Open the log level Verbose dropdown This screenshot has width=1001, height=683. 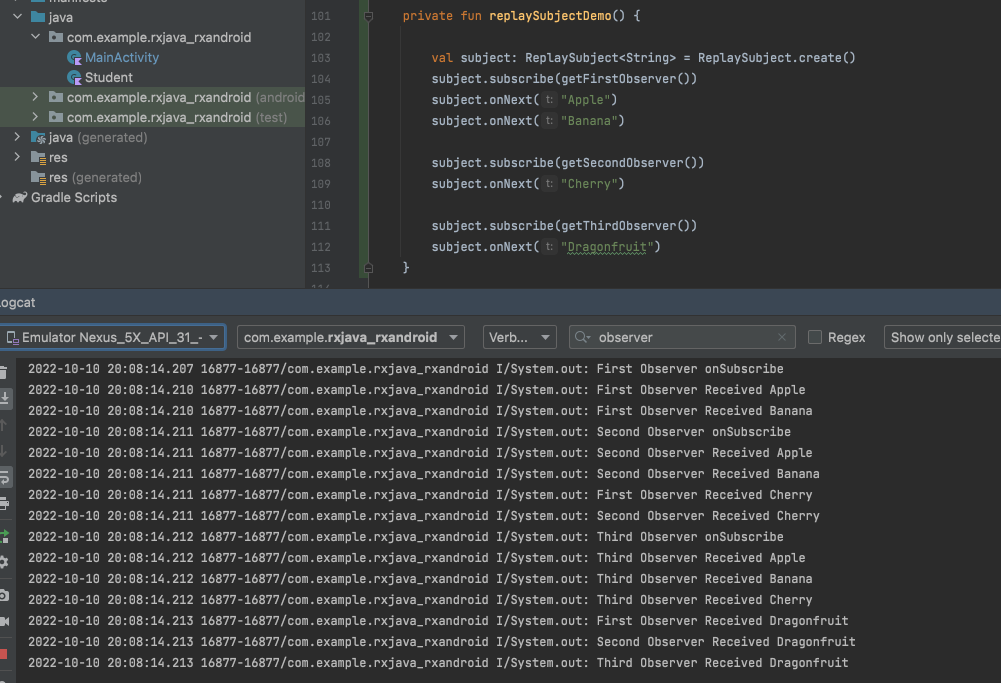519,337
